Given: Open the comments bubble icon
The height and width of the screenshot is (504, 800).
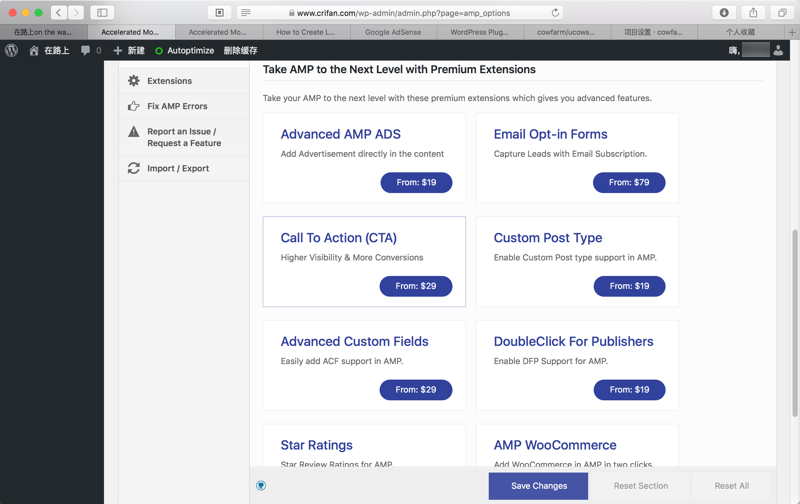Looking at the screenshot, I should coord(86,50).
